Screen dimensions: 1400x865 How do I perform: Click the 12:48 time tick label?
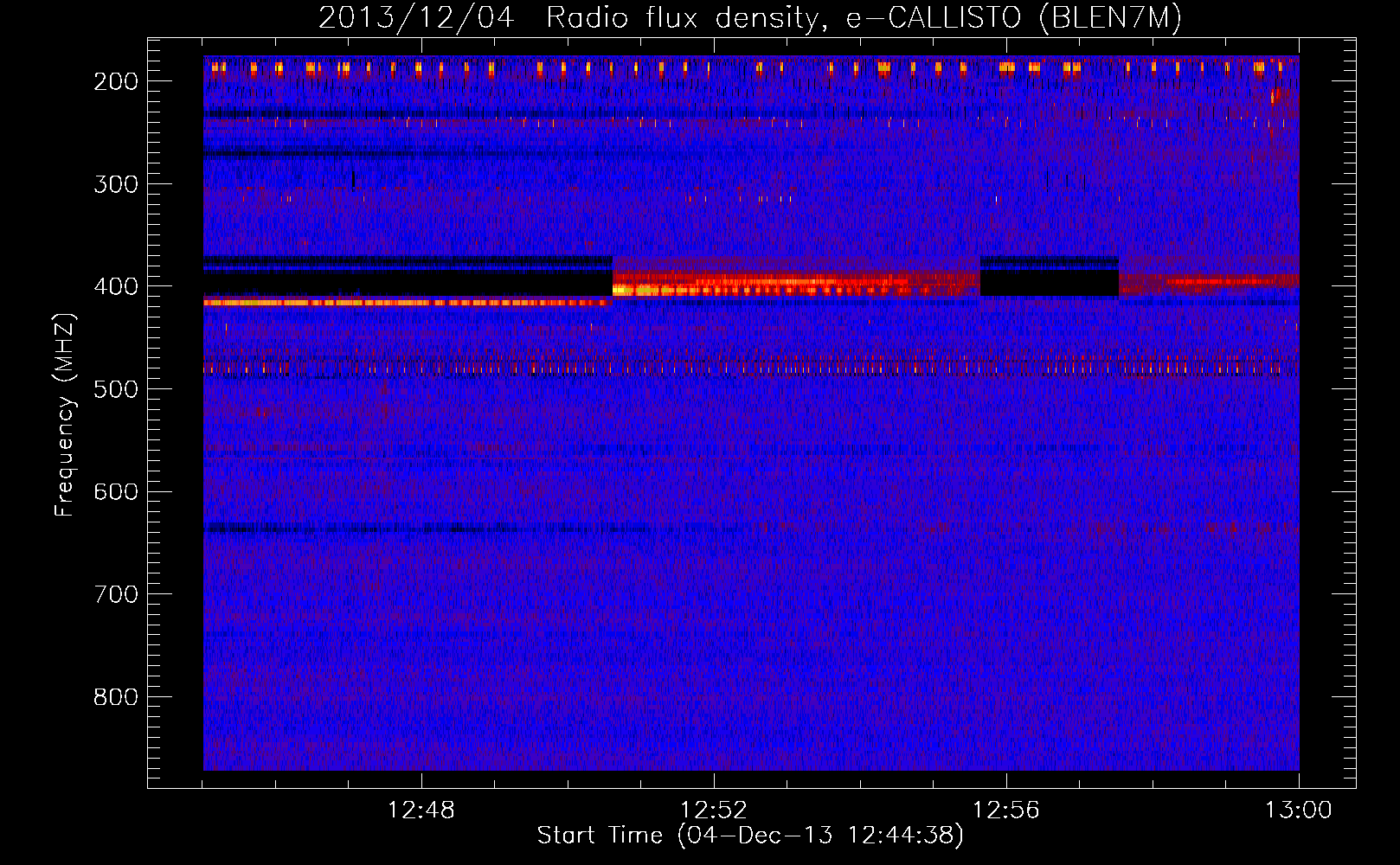point(421,811)
